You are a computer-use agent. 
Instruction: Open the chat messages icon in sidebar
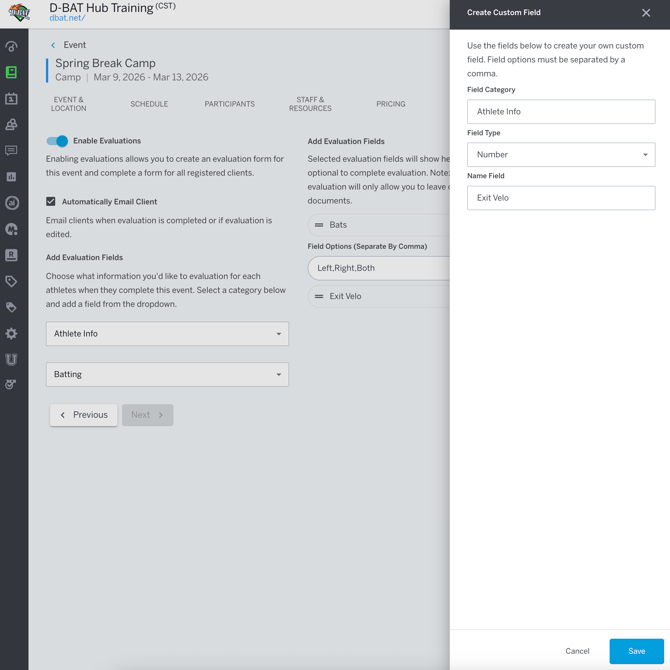[x=11, y=151]
